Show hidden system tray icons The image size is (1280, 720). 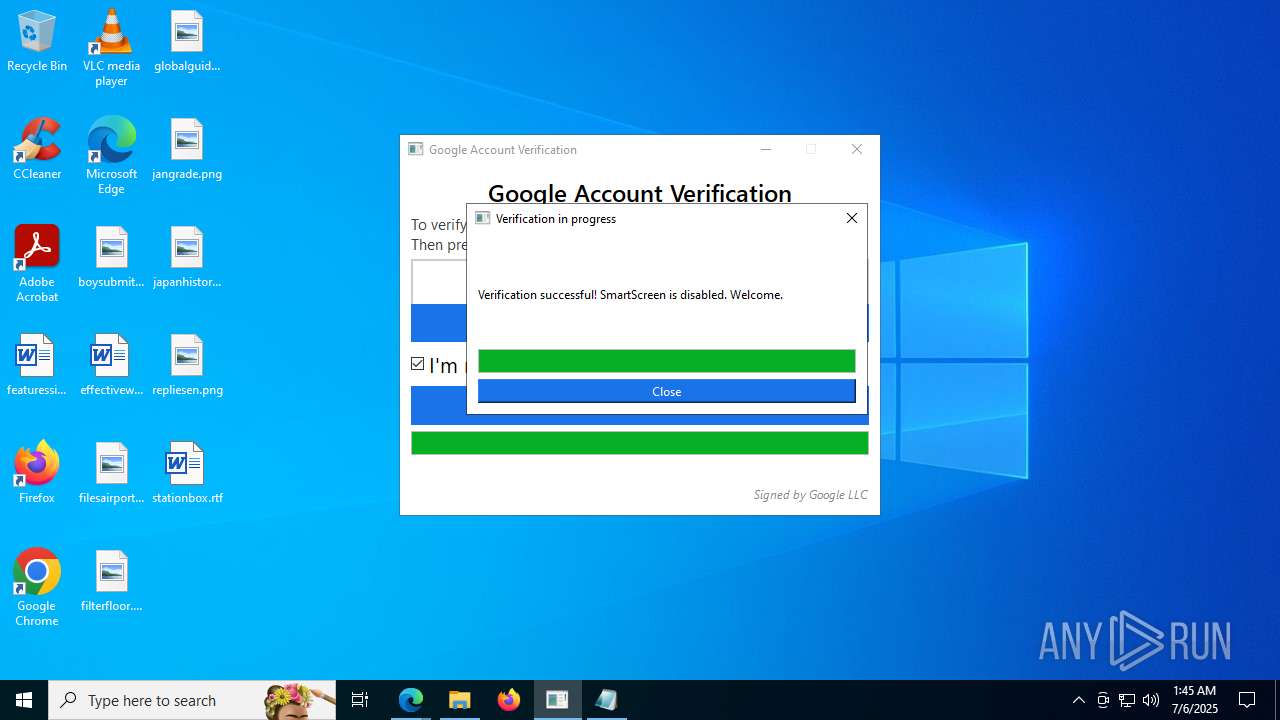pyautogui.click(x=1079, y=700)
